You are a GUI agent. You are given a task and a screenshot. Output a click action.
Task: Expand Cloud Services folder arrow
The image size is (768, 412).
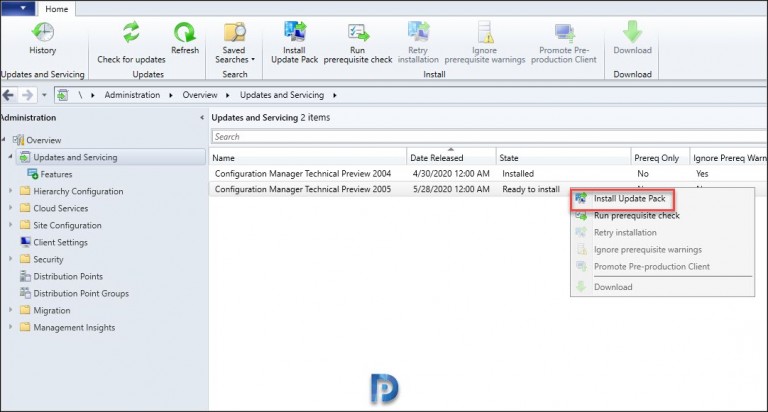point(10,208)
